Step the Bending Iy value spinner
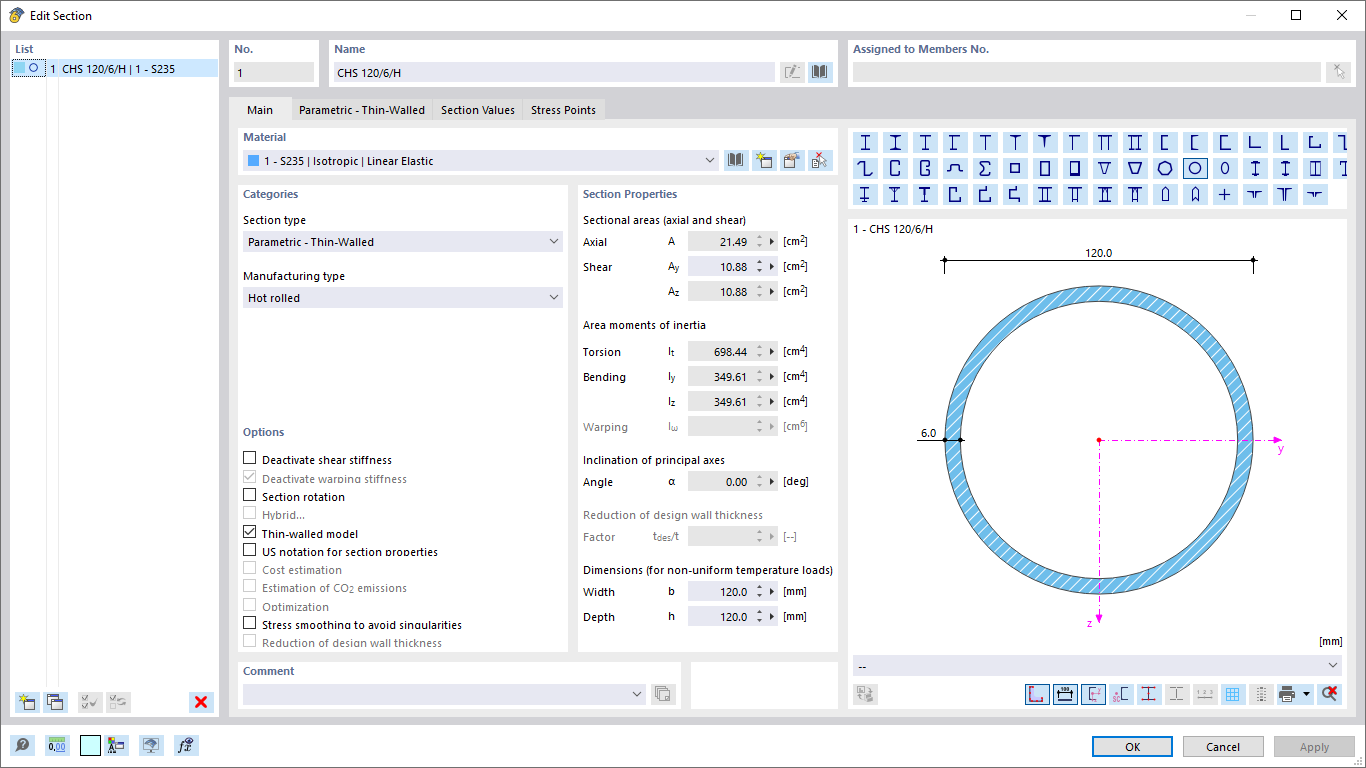 click(759, 376)
